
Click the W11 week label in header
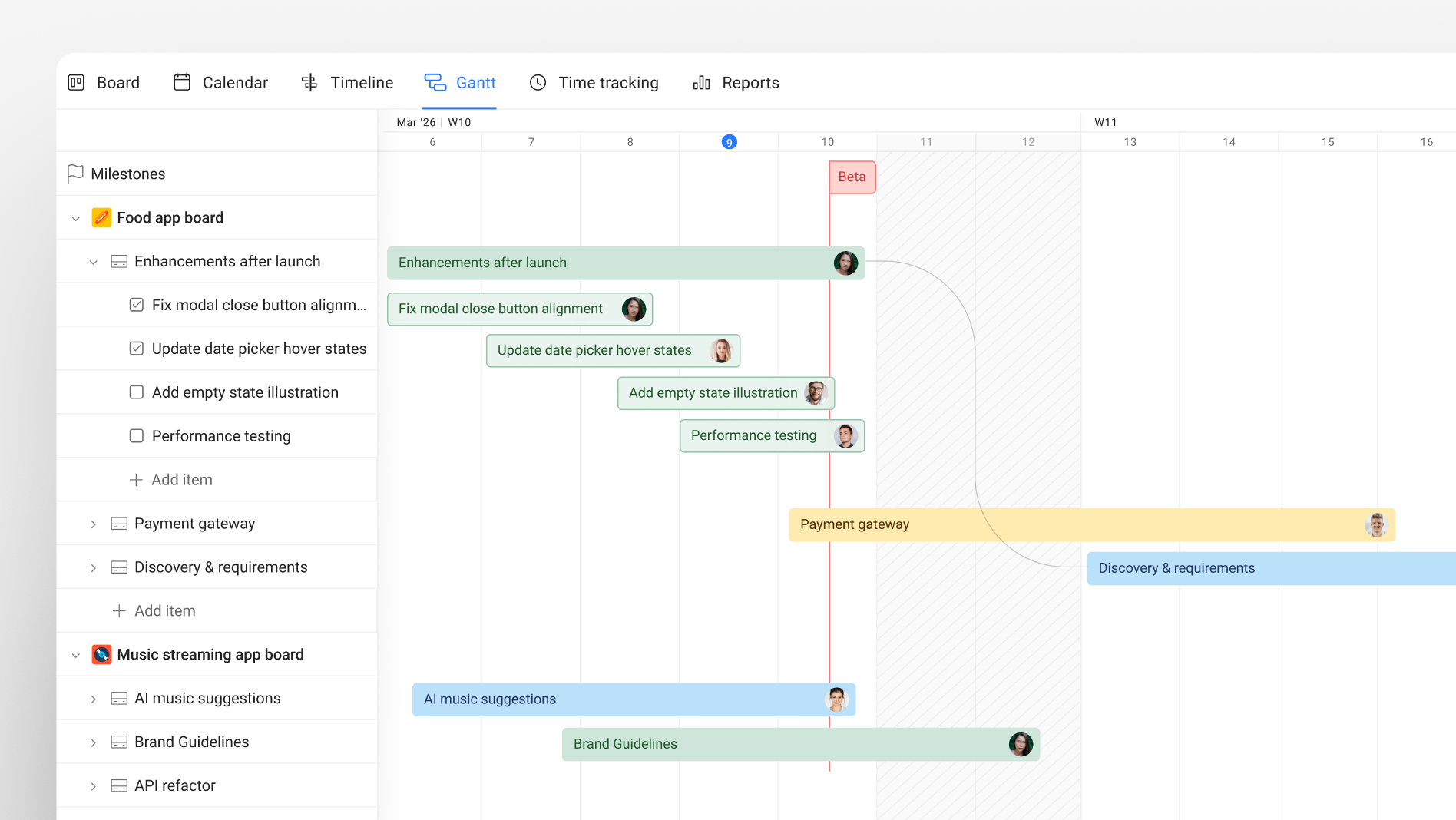point(1106,122)
